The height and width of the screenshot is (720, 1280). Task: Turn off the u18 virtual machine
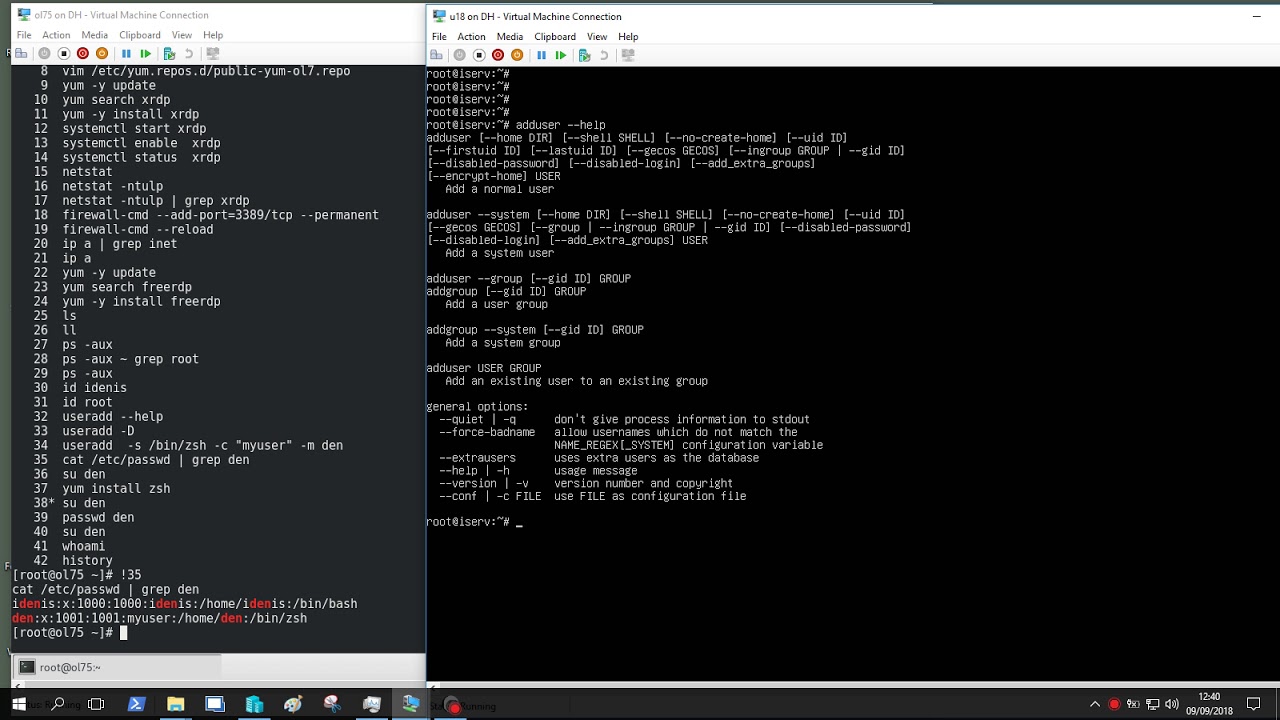pyautogui.click(x=479, y=55)
